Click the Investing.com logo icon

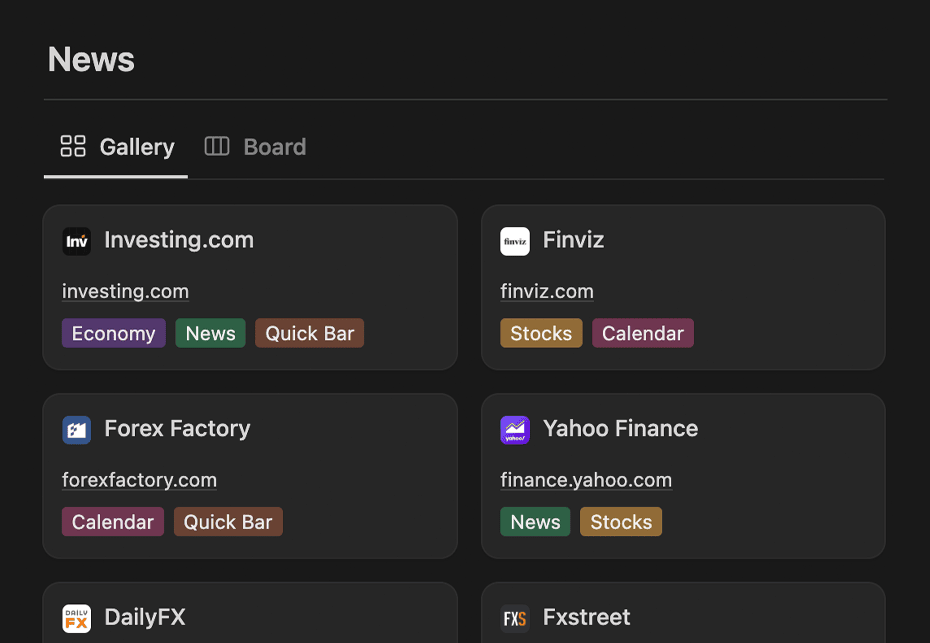[x=77, y=241]
